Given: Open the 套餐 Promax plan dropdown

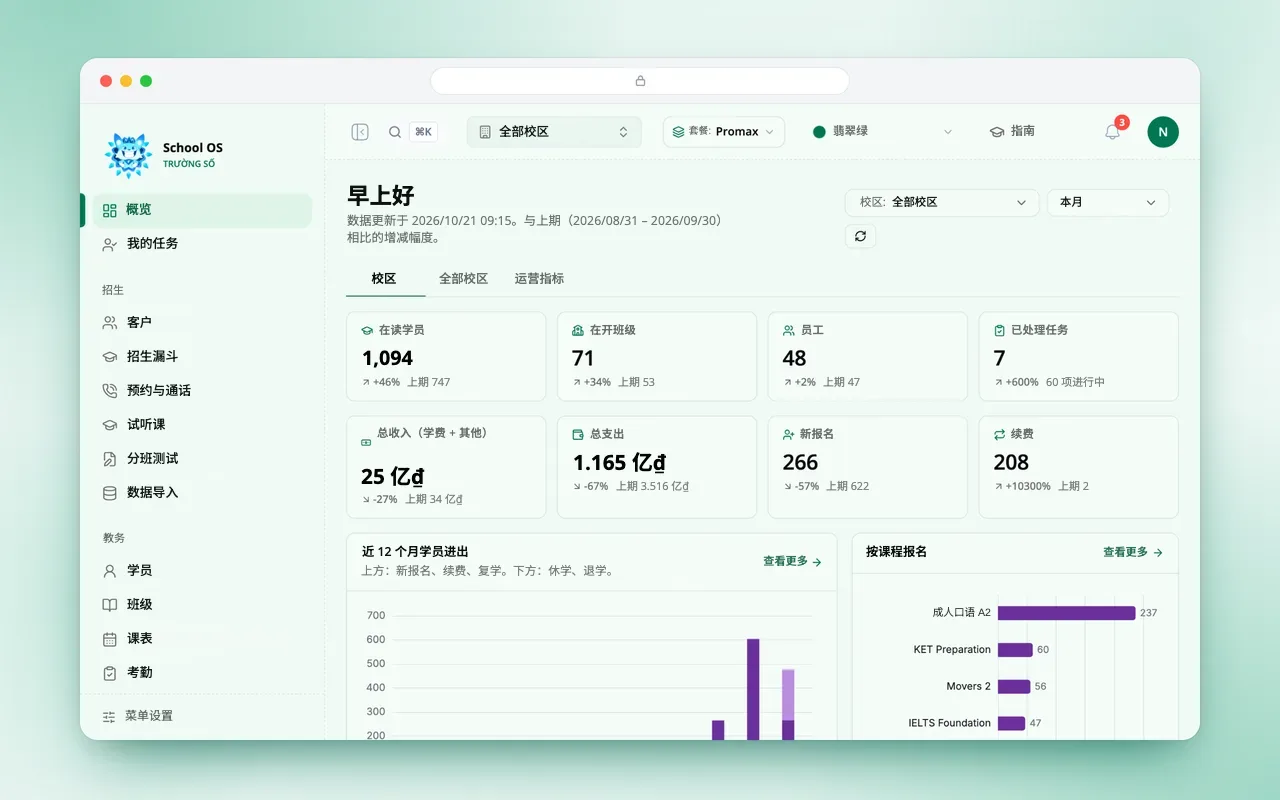Looking at the screenshot, I should point(724,132).
